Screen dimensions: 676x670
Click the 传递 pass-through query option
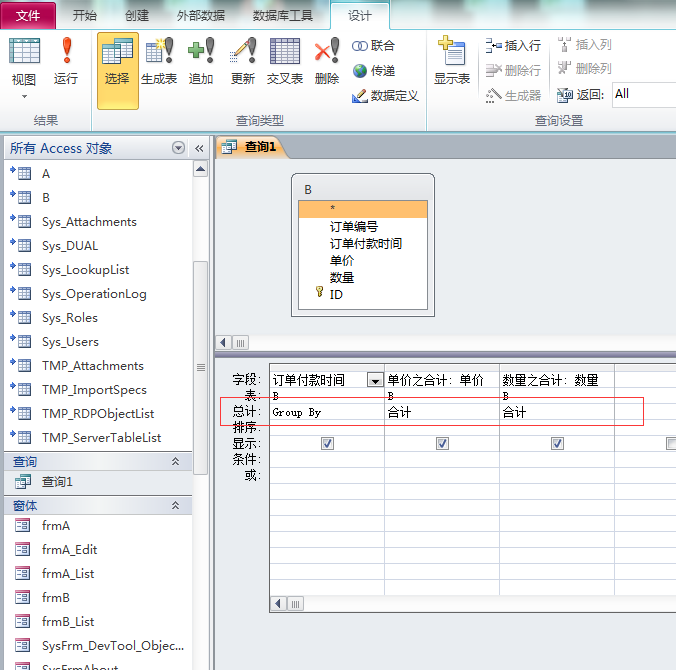point(373,70)
